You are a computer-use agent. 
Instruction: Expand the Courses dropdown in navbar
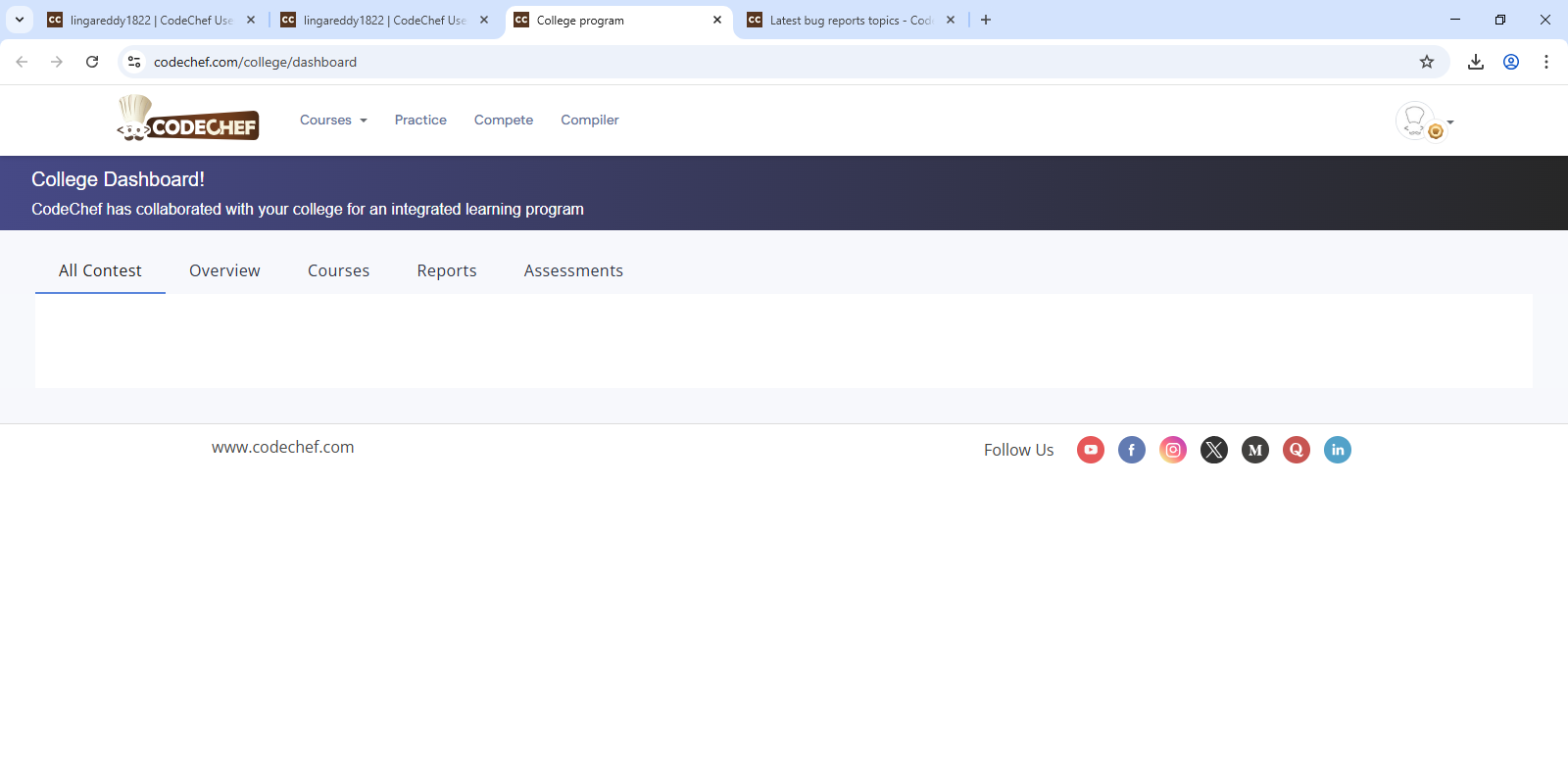coord(333,120)
